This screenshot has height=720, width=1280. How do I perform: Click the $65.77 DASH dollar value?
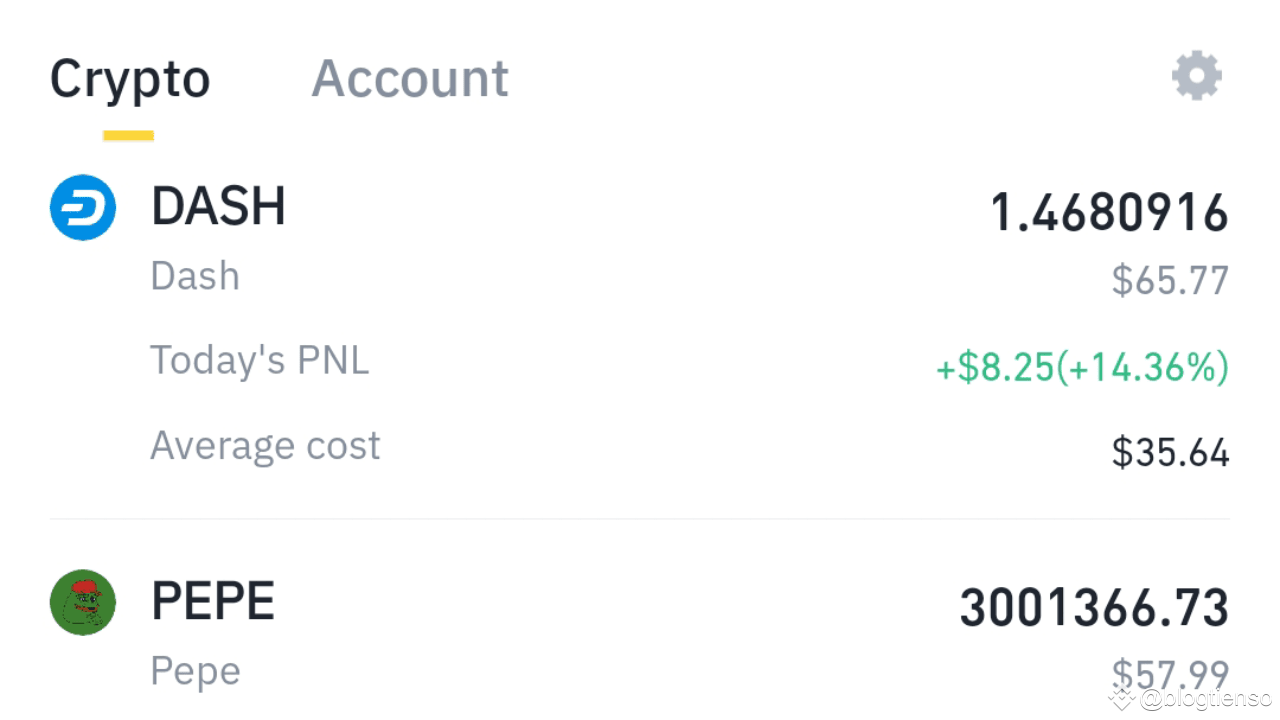[1170, 280]
